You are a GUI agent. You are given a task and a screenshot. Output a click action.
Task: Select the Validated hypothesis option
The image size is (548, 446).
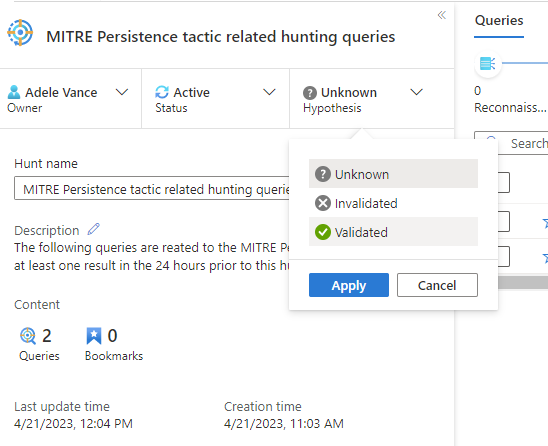coord(393,232)
